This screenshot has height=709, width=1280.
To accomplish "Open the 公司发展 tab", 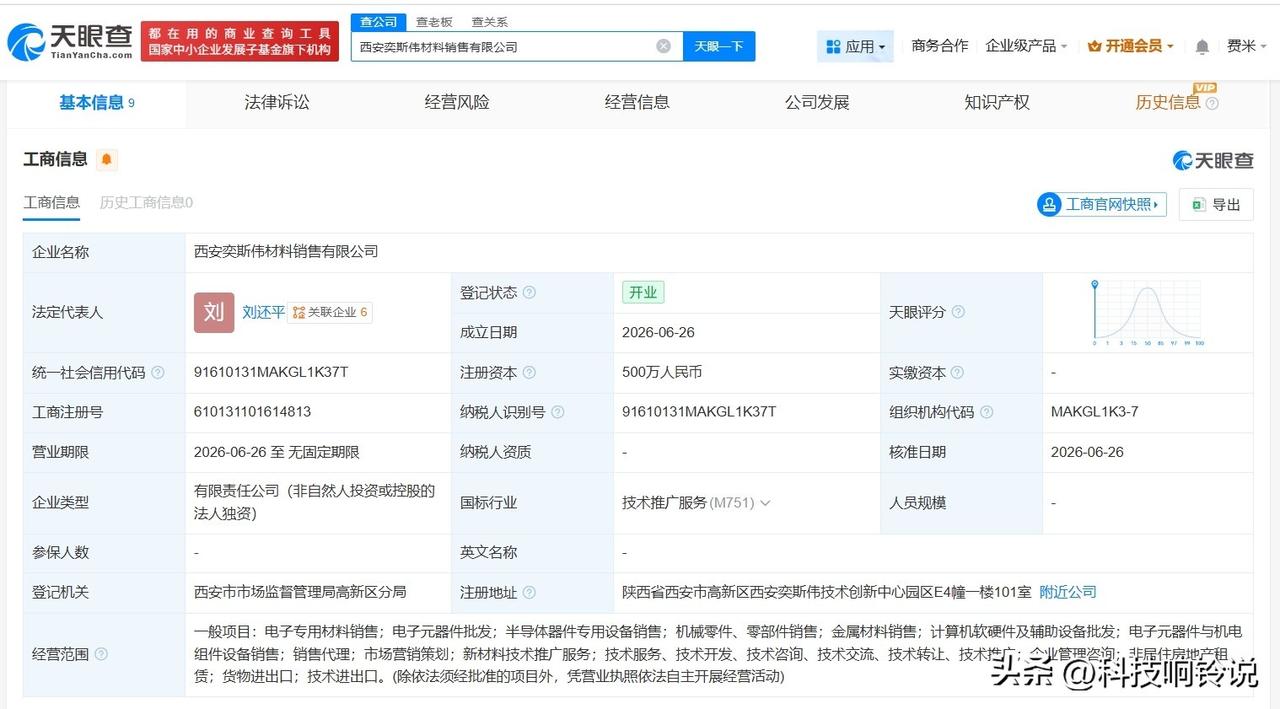I will [x=817, y=102].
